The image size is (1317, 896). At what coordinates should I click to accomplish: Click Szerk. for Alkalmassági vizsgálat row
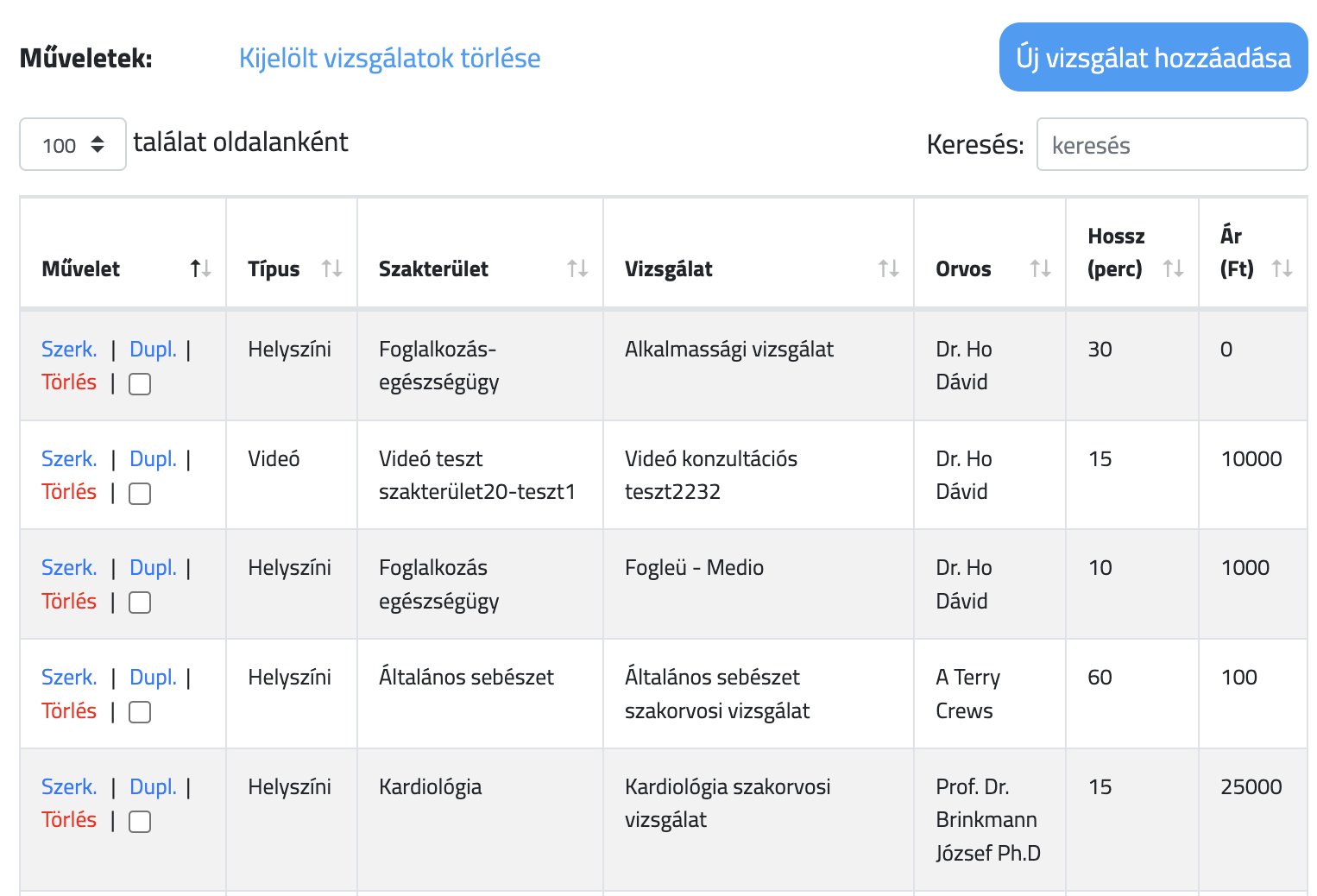(69, 350)
